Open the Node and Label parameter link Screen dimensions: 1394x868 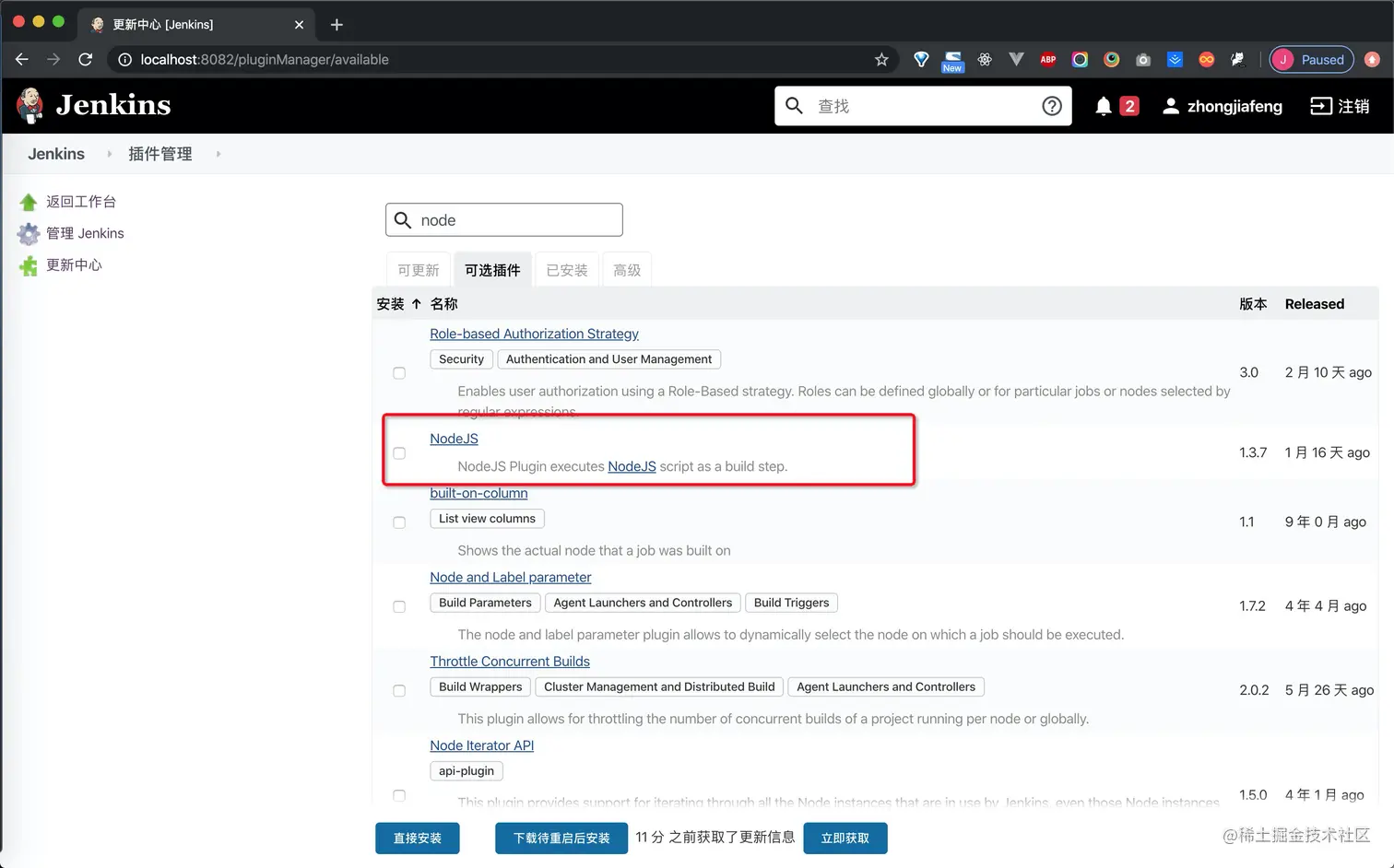tap(511, 577)
